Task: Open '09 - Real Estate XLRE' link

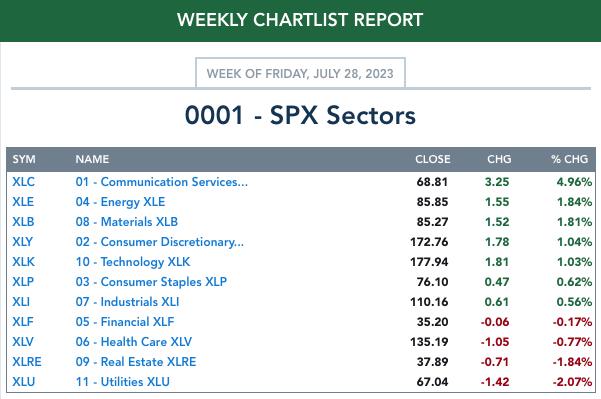Action: coord(136,361)
